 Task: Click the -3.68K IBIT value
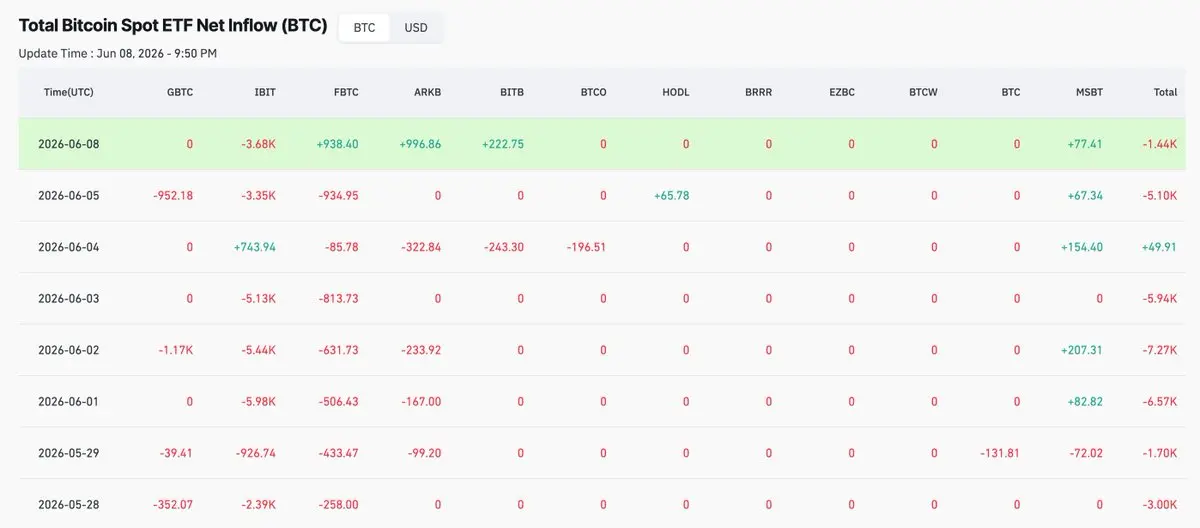[258, 144]
